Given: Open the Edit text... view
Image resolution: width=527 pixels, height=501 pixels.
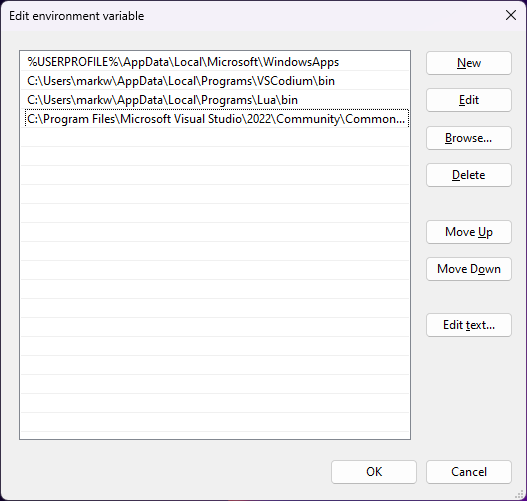Looking at the screenshot, I should click(x=469, y=325).
